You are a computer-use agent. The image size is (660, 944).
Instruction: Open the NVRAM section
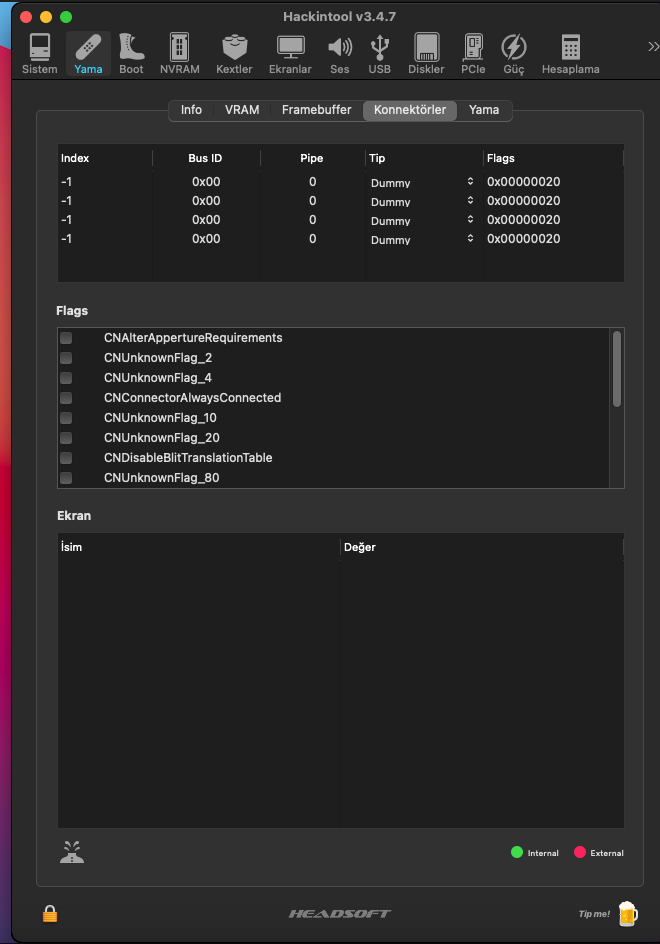coord(180,53)
